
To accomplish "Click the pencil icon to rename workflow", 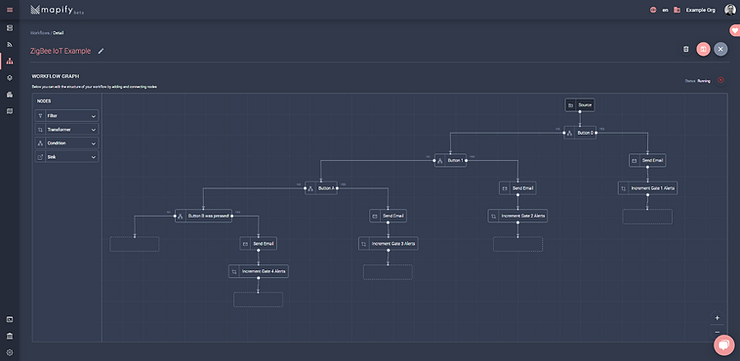I will (101, 51).
